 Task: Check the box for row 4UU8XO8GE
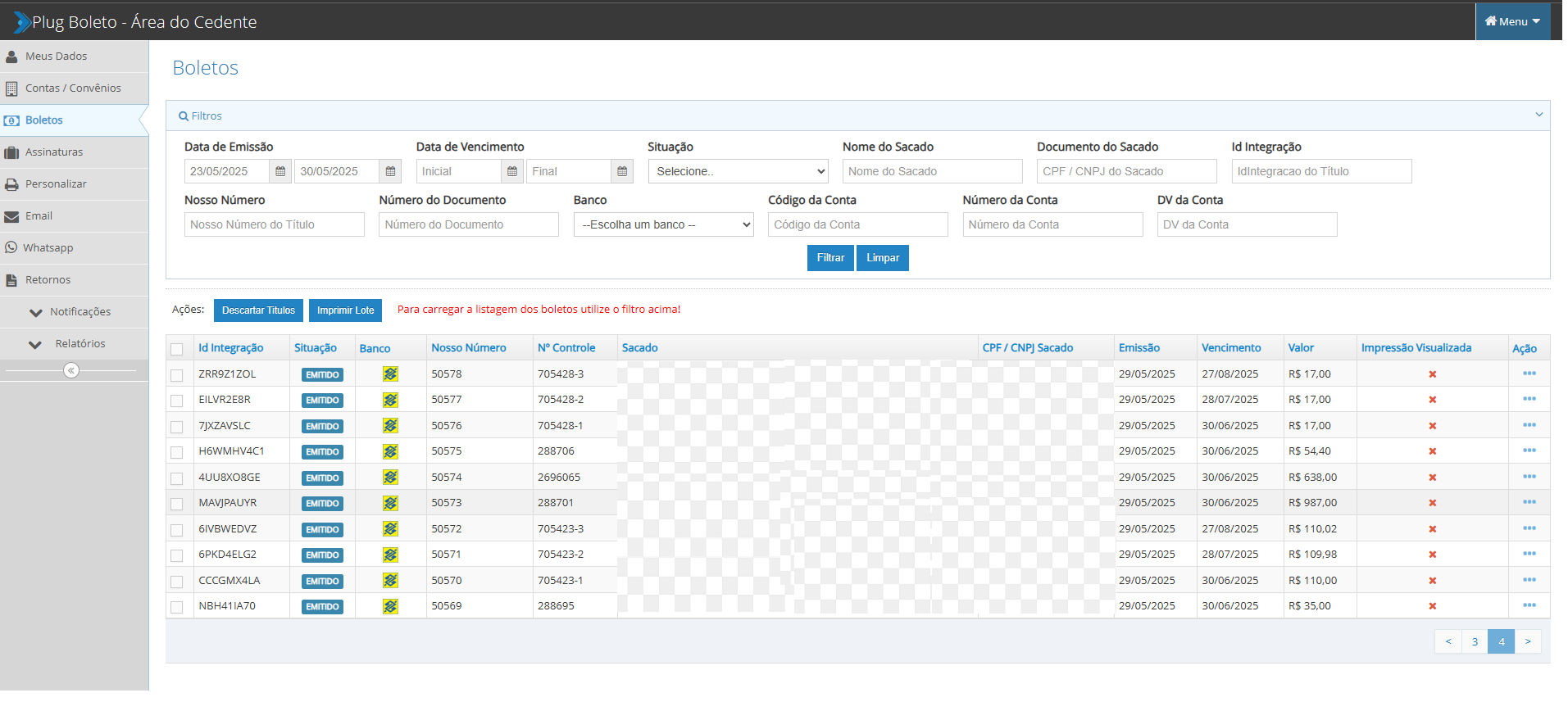tap(177, 478)
